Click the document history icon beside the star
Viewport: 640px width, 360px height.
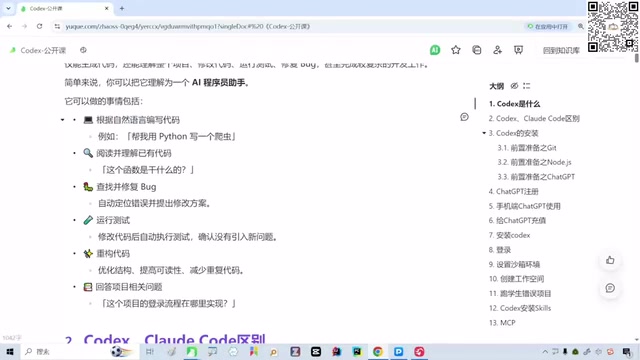coord(476,50)
